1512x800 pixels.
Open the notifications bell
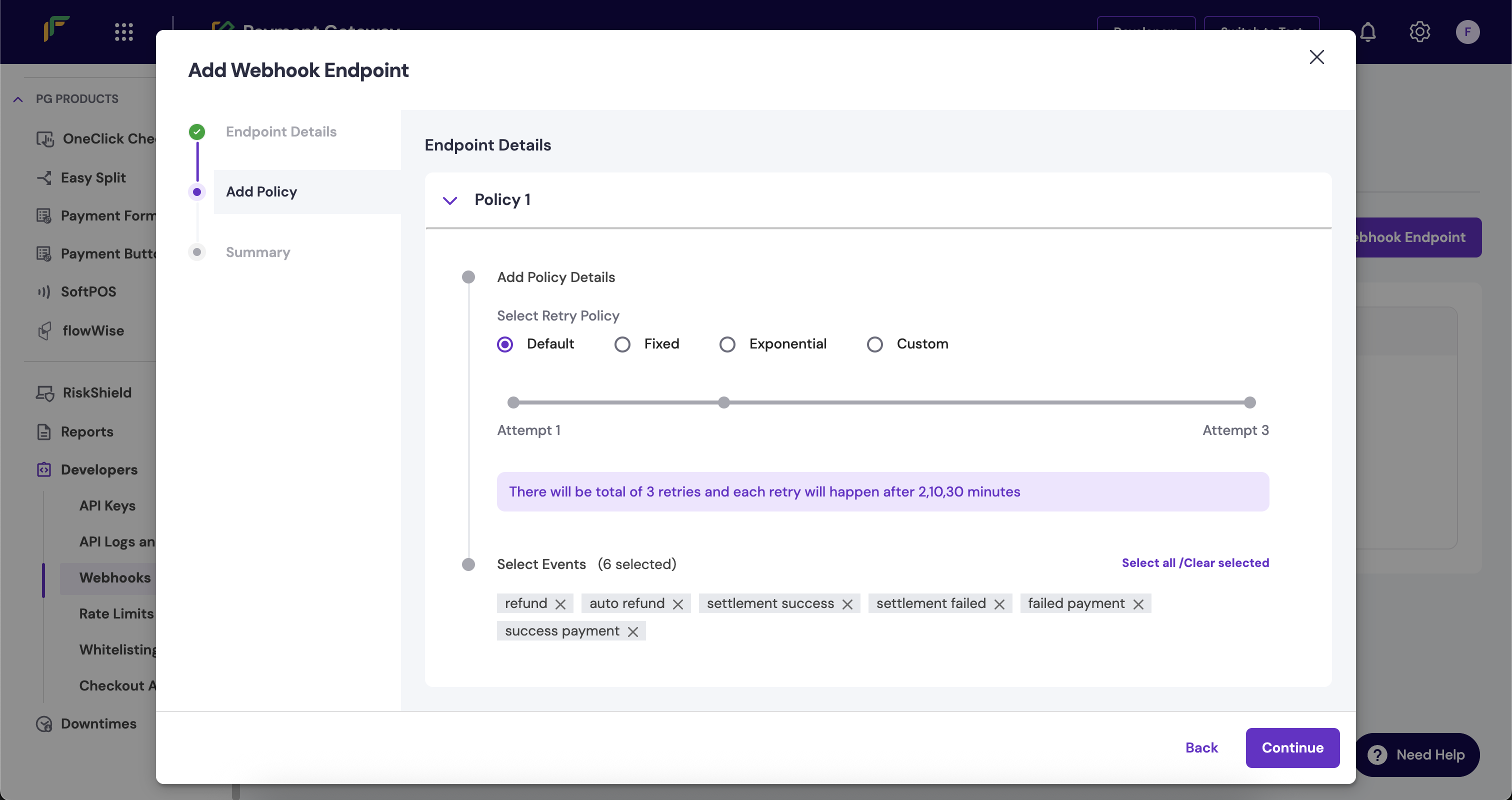click(1367, 31)
